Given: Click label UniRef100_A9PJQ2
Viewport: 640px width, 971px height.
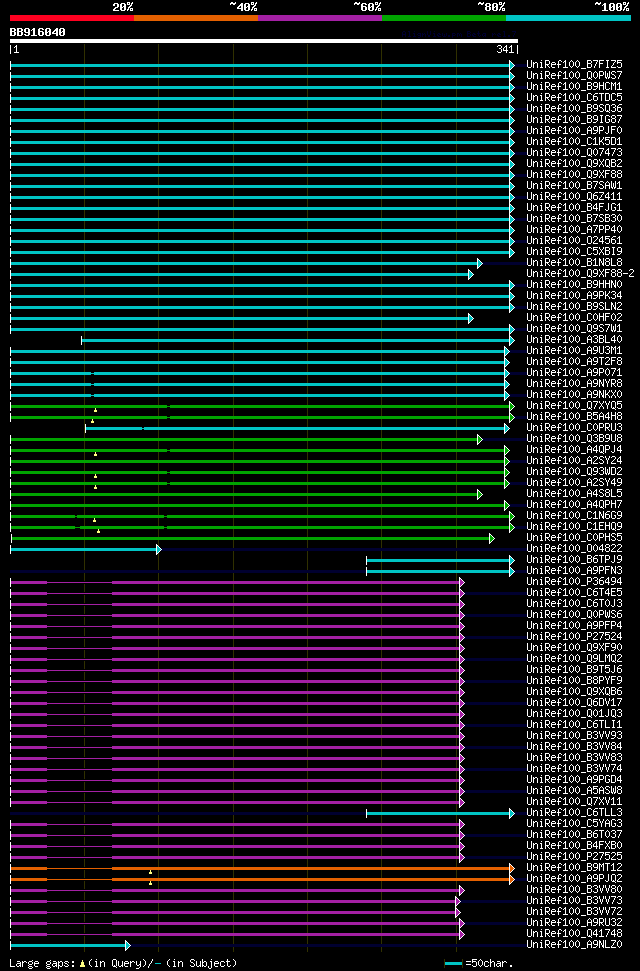Looking at the screenshot, I should [574, 878].
